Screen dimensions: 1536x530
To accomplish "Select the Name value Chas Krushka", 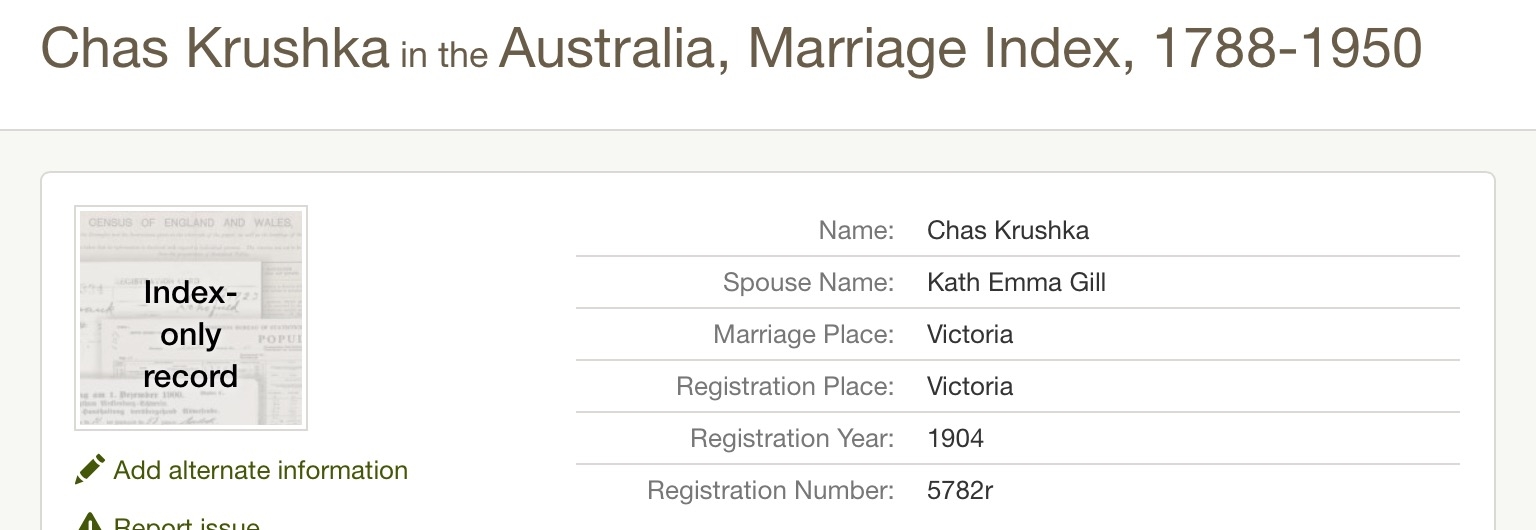I will coord(1008,230).
